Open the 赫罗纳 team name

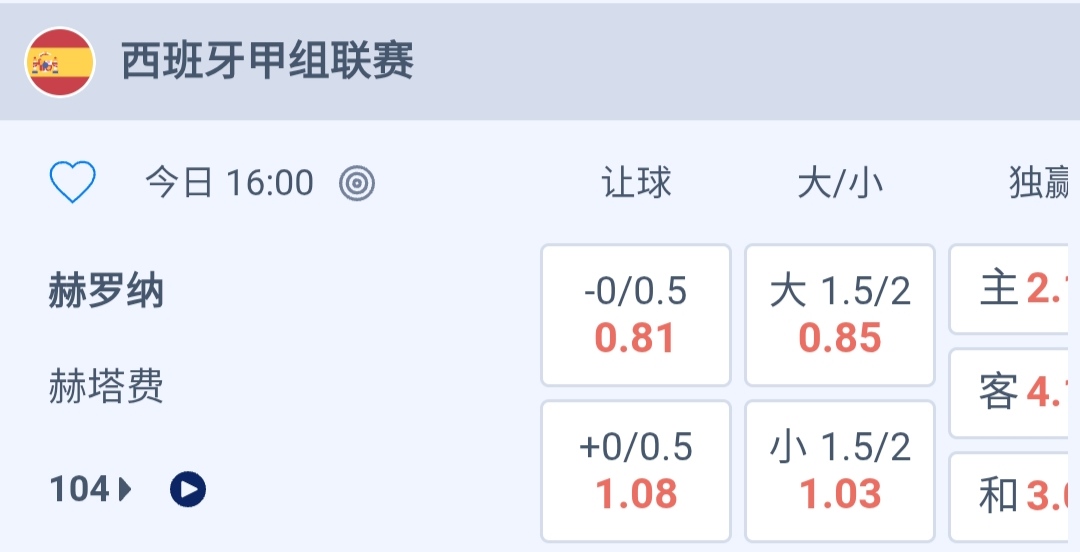pyautogui.click(x=106, y=293)
